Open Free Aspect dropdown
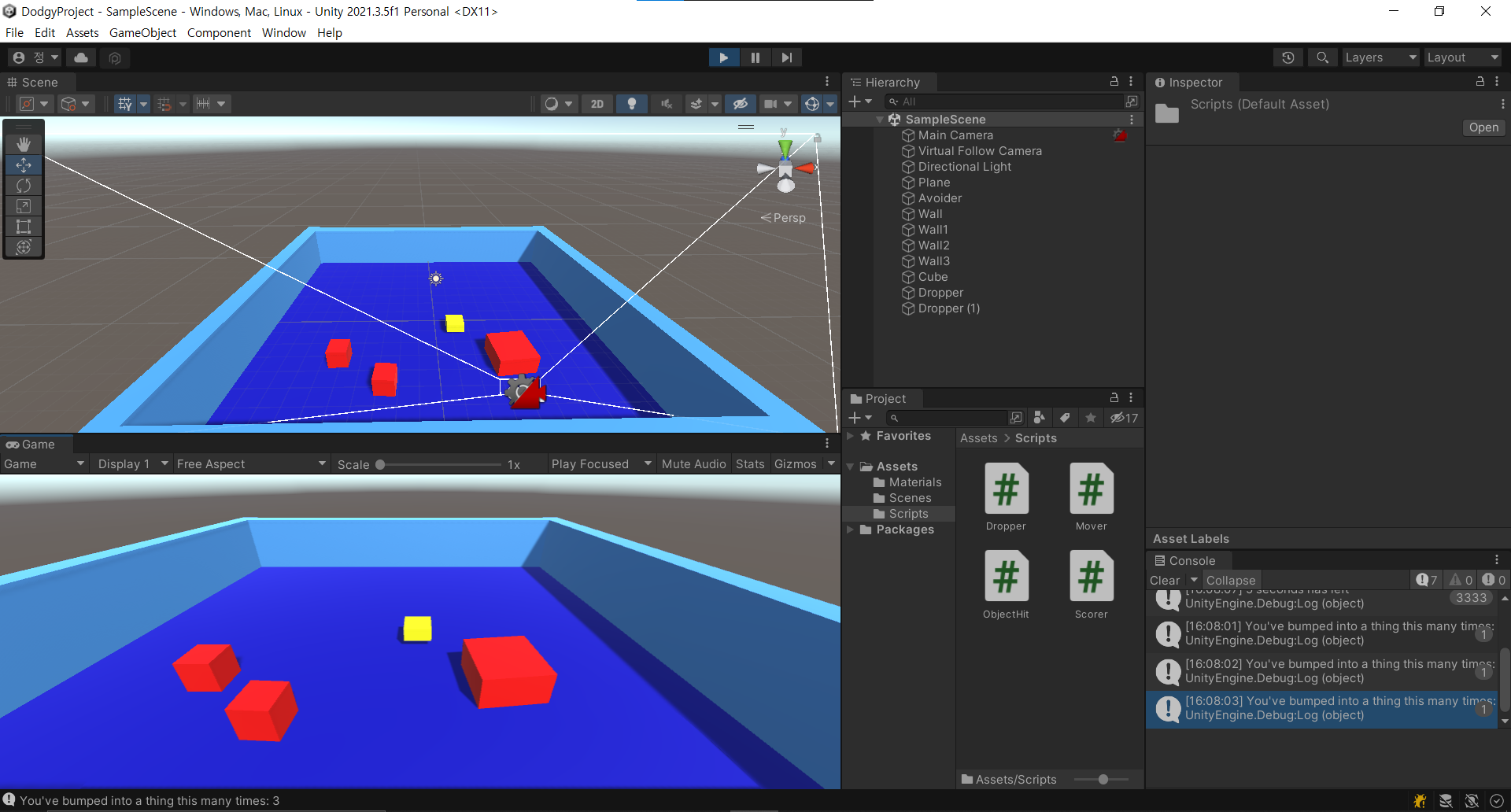 click(x=250, y=464)
